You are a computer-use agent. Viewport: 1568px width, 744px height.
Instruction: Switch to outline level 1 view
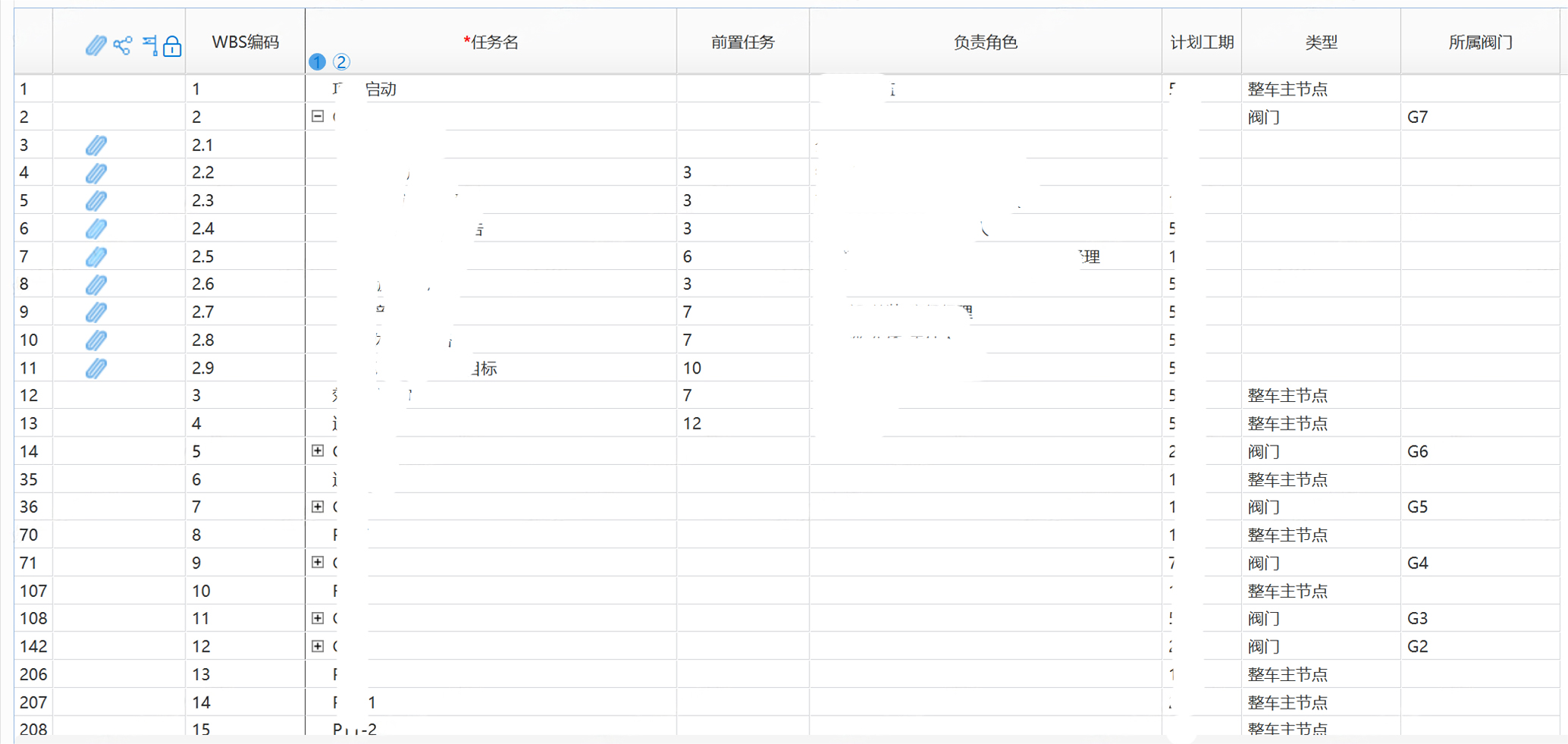tap(317, 62)
